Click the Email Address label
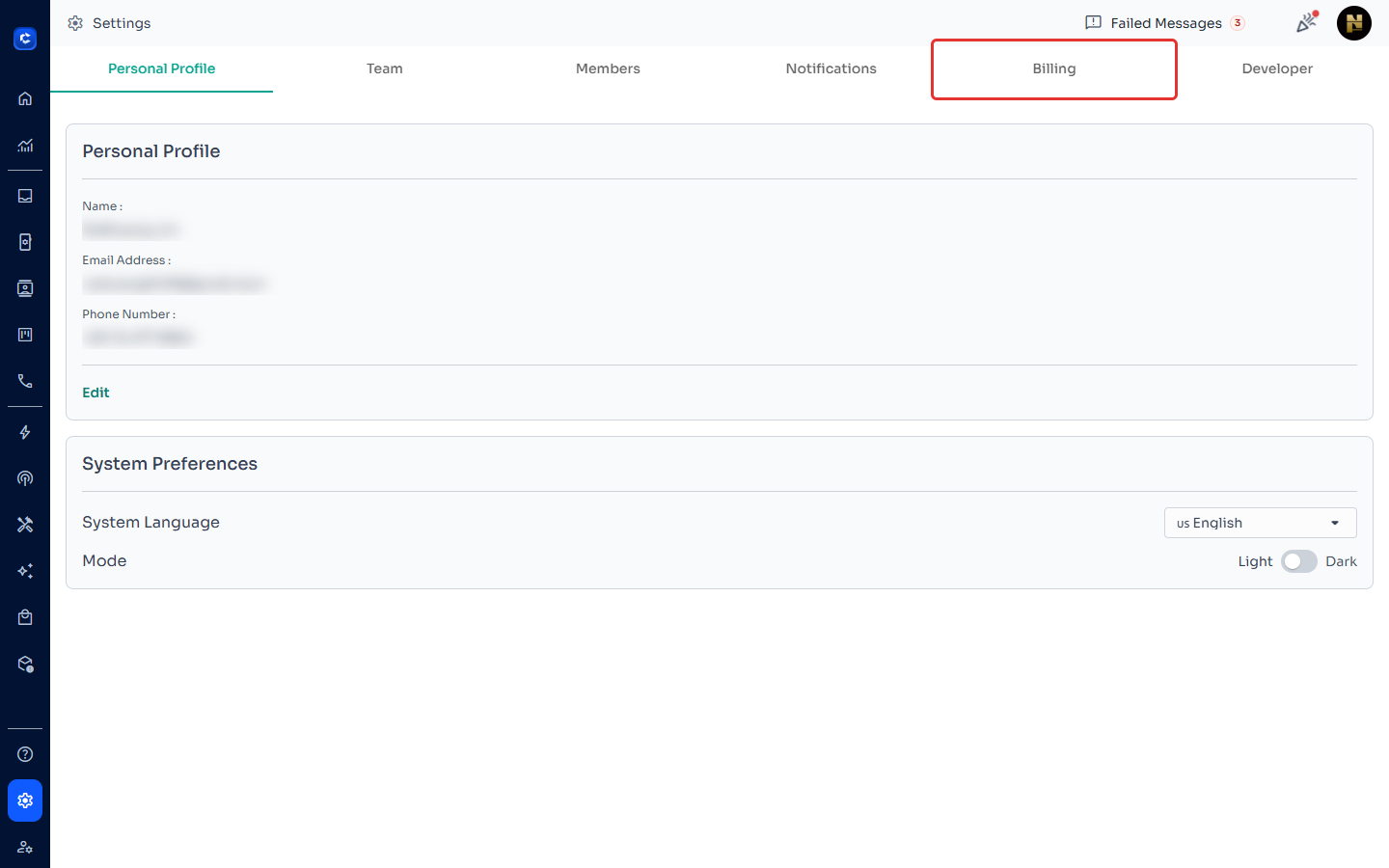1389x868 pixels. (x=126, y=260)
